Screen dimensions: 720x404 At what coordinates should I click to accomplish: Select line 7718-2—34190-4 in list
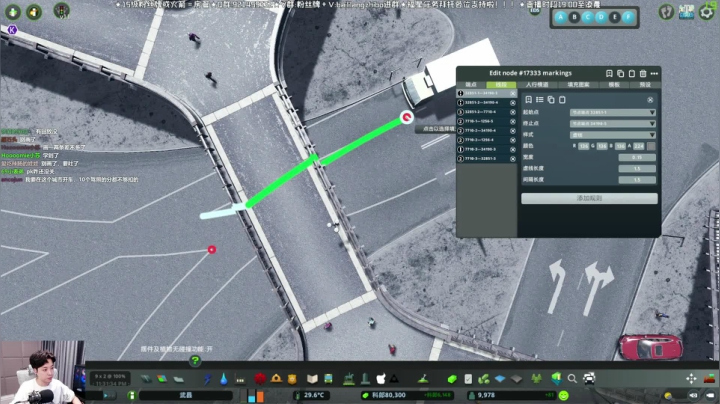coord(486,131)
